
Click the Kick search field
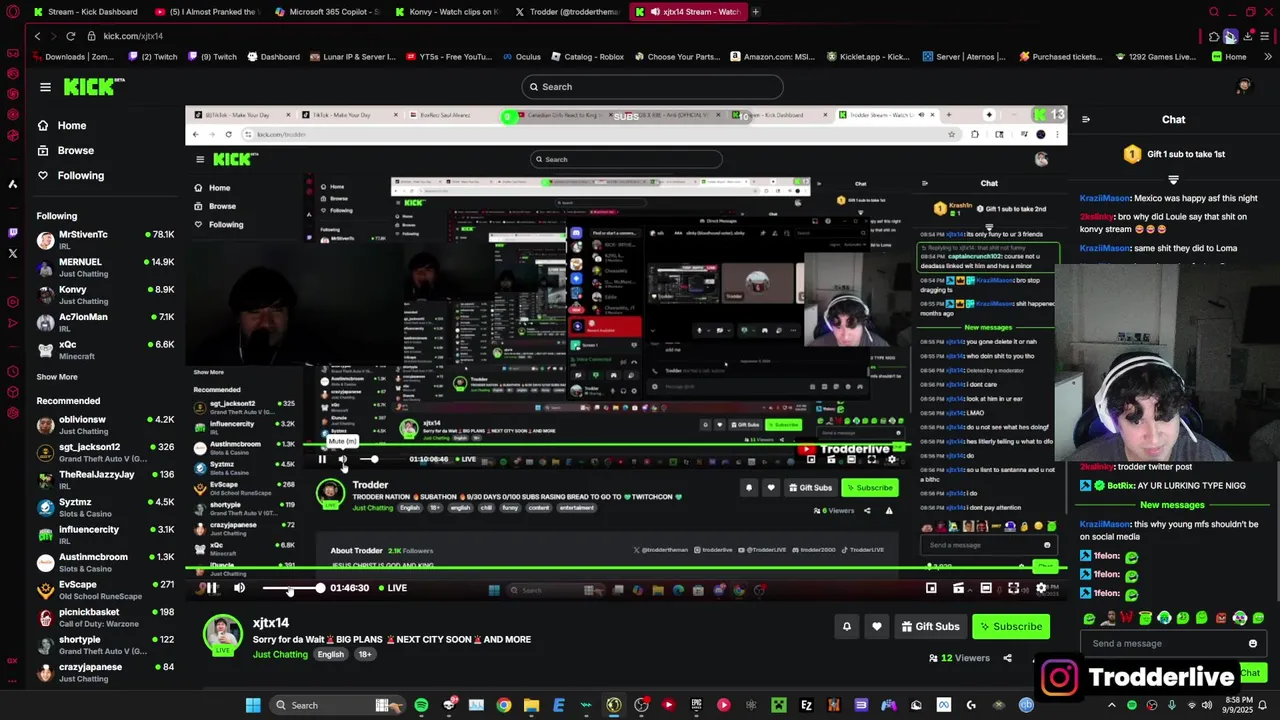pyautogui.click(x=652, y=87)
